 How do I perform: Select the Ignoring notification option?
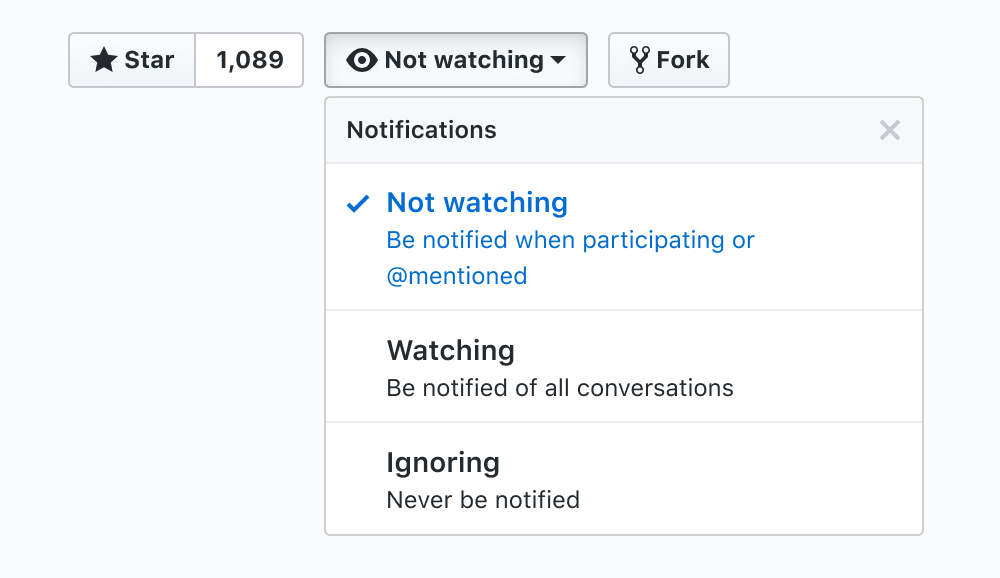(443, 463)
